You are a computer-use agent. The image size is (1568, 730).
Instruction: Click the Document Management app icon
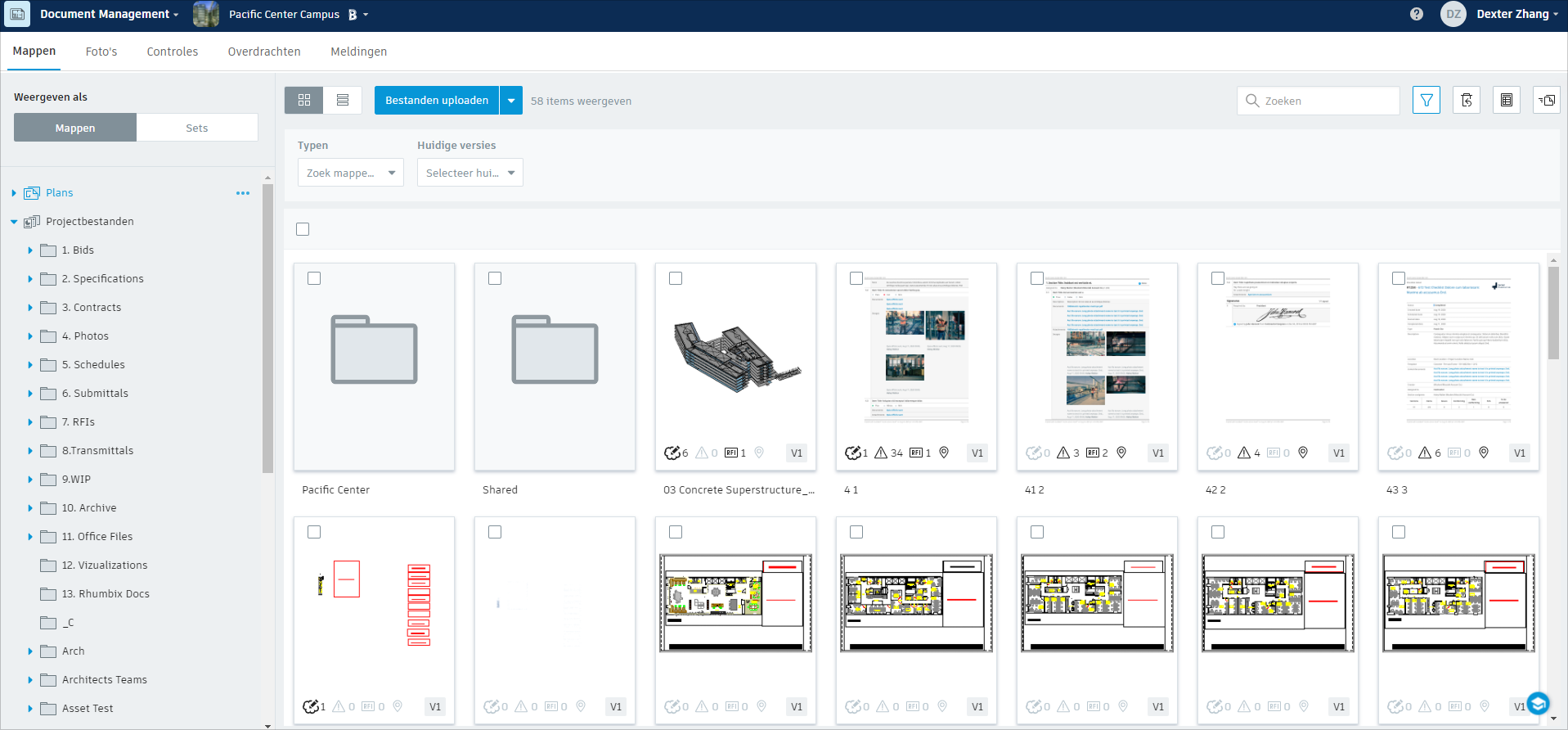pos(17,14)
